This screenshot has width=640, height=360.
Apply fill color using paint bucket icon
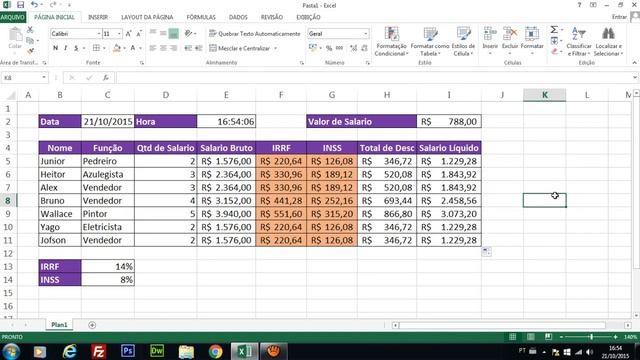pyautogui.click(x=117, y=48)
